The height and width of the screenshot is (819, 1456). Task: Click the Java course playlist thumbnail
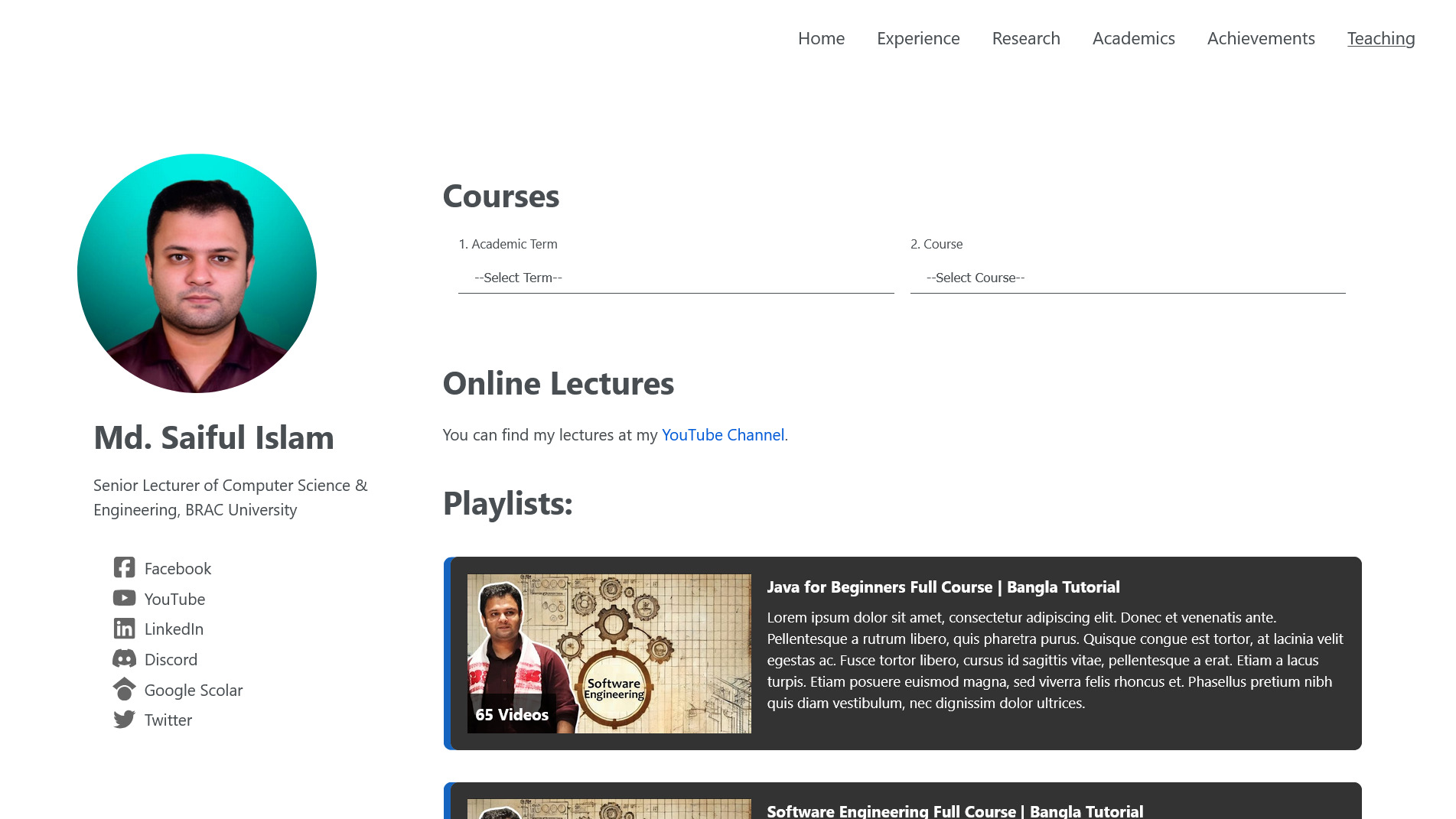click(x=609, y=653)
